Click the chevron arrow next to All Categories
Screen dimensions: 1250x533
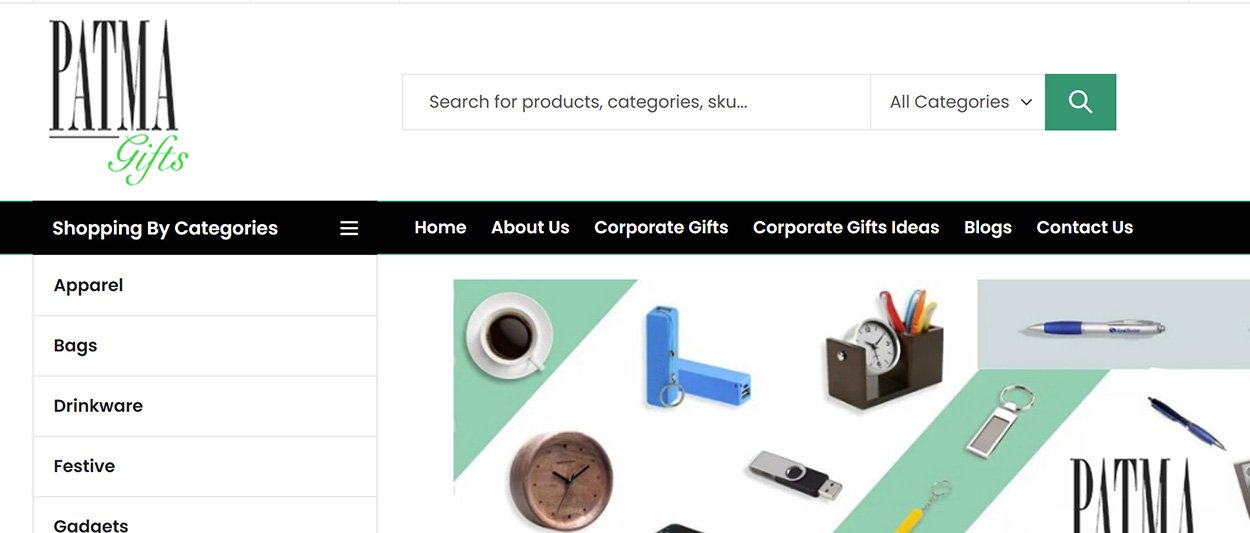tap(1026, 102)
